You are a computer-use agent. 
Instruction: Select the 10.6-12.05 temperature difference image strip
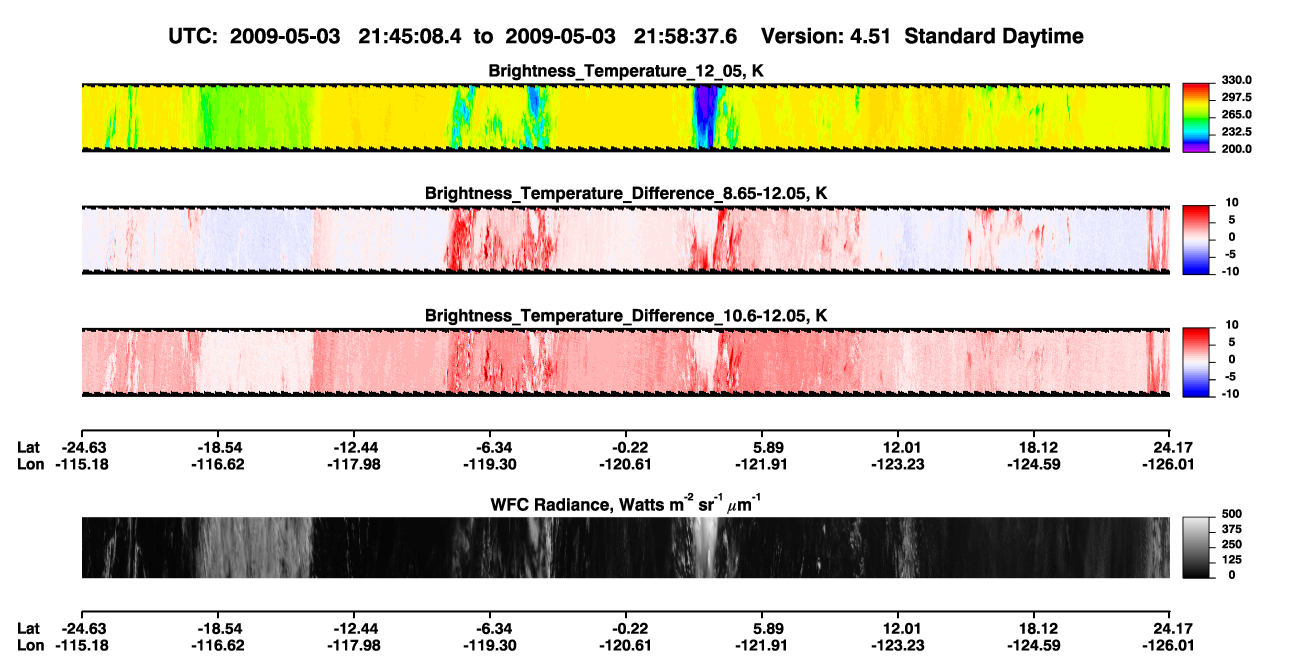[x=625, y=361]
